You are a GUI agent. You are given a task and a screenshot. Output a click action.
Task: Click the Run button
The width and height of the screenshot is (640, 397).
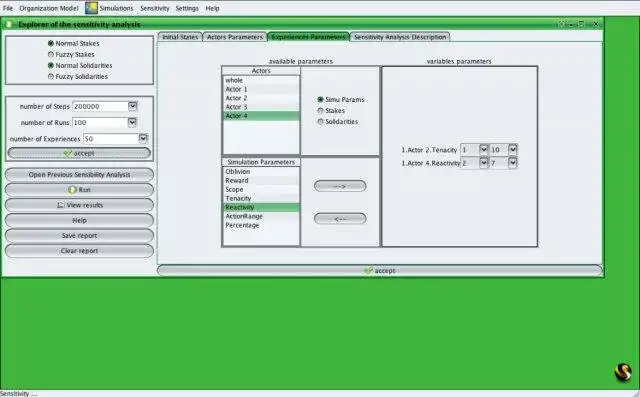(79, 190)
